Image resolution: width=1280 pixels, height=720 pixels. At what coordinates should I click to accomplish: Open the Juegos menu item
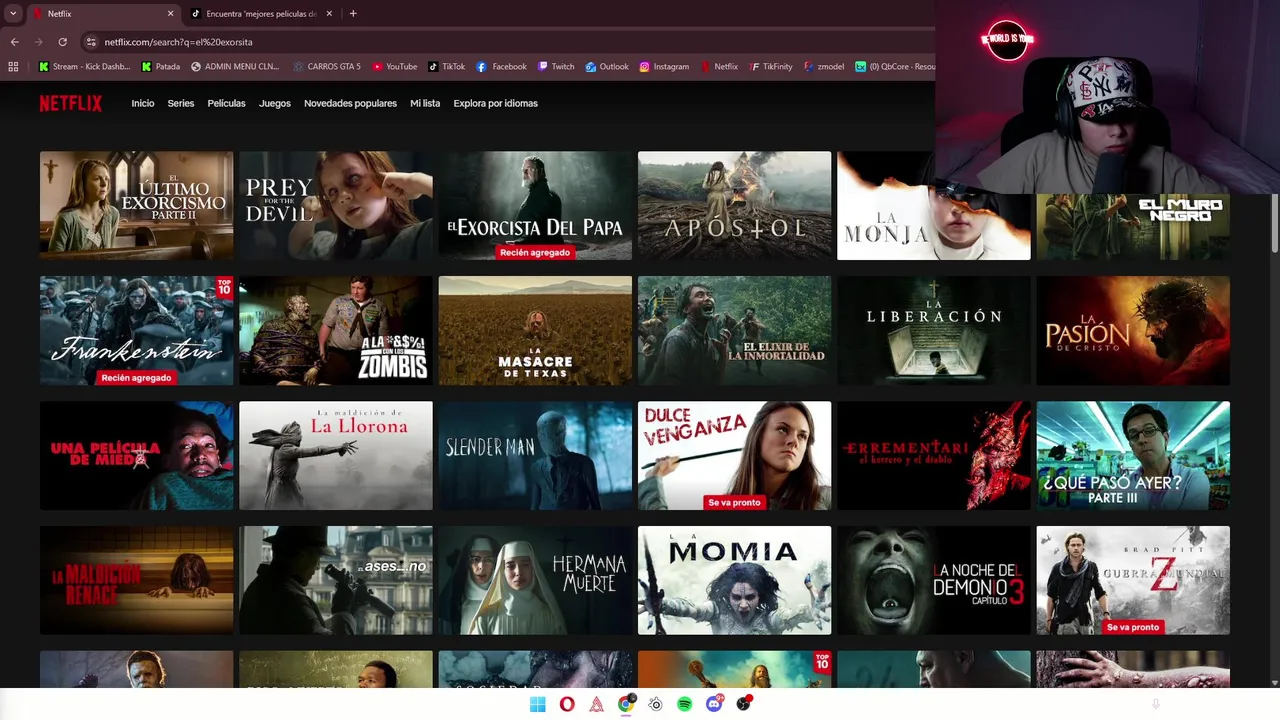coord(275,103)
